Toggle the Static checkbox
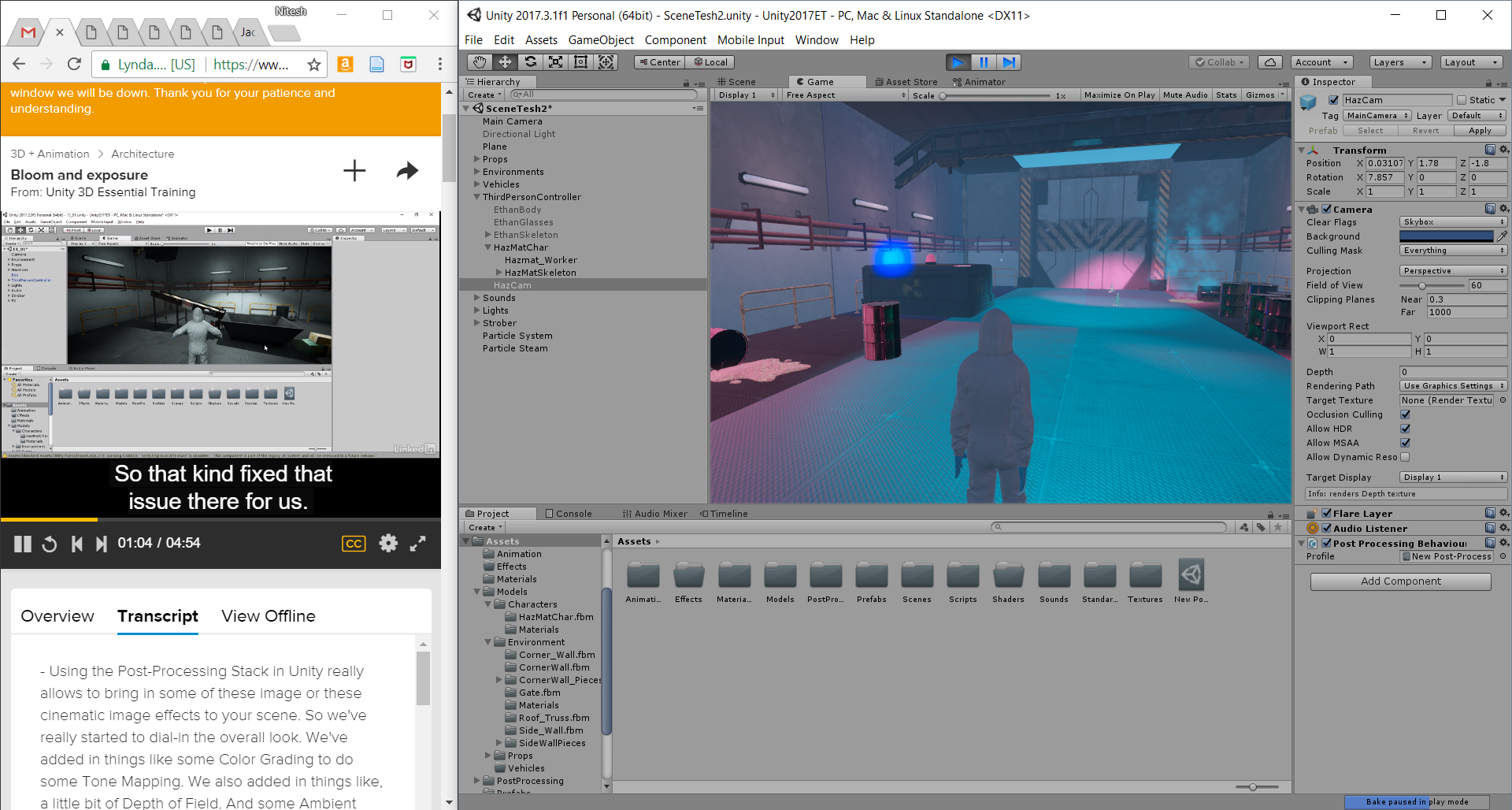The width and height of the screenshot is (1512, 810). tap(1462, 100)
